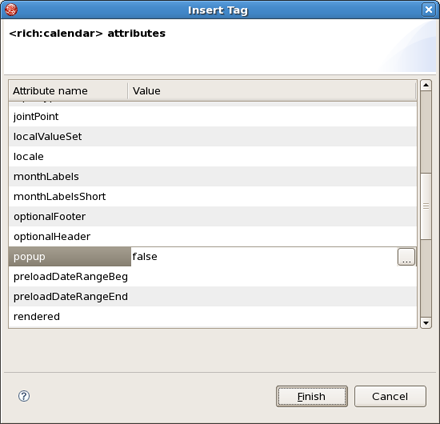Close the Insert Tag dialog
This screenshot has height=424, width=440.
coord(429,10)
